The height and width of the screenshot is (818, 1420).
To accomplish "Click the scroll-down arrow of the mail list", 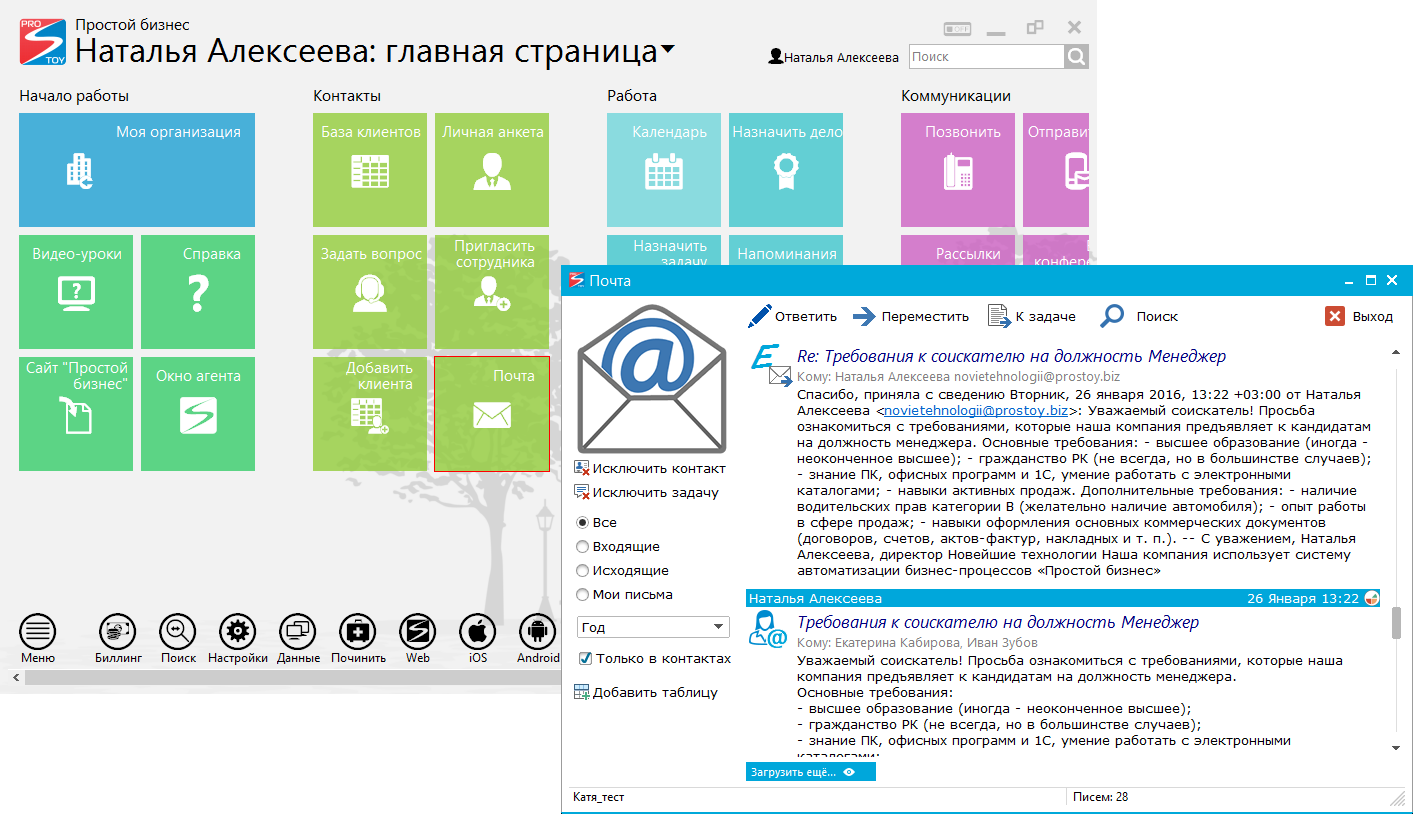I will tap(1396, 748).
